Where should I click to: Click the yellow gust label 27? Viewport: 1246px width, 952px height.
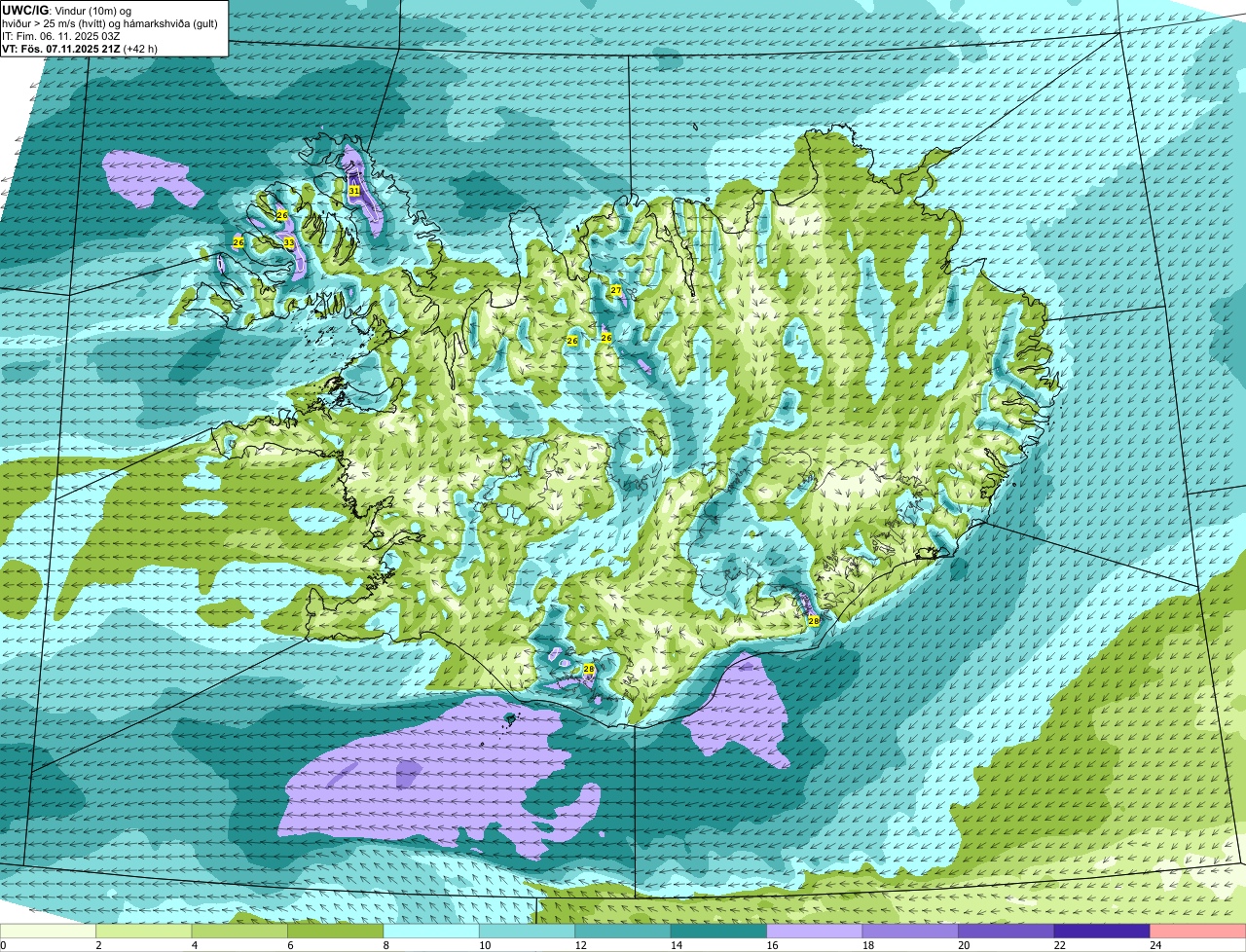[615, 290]
